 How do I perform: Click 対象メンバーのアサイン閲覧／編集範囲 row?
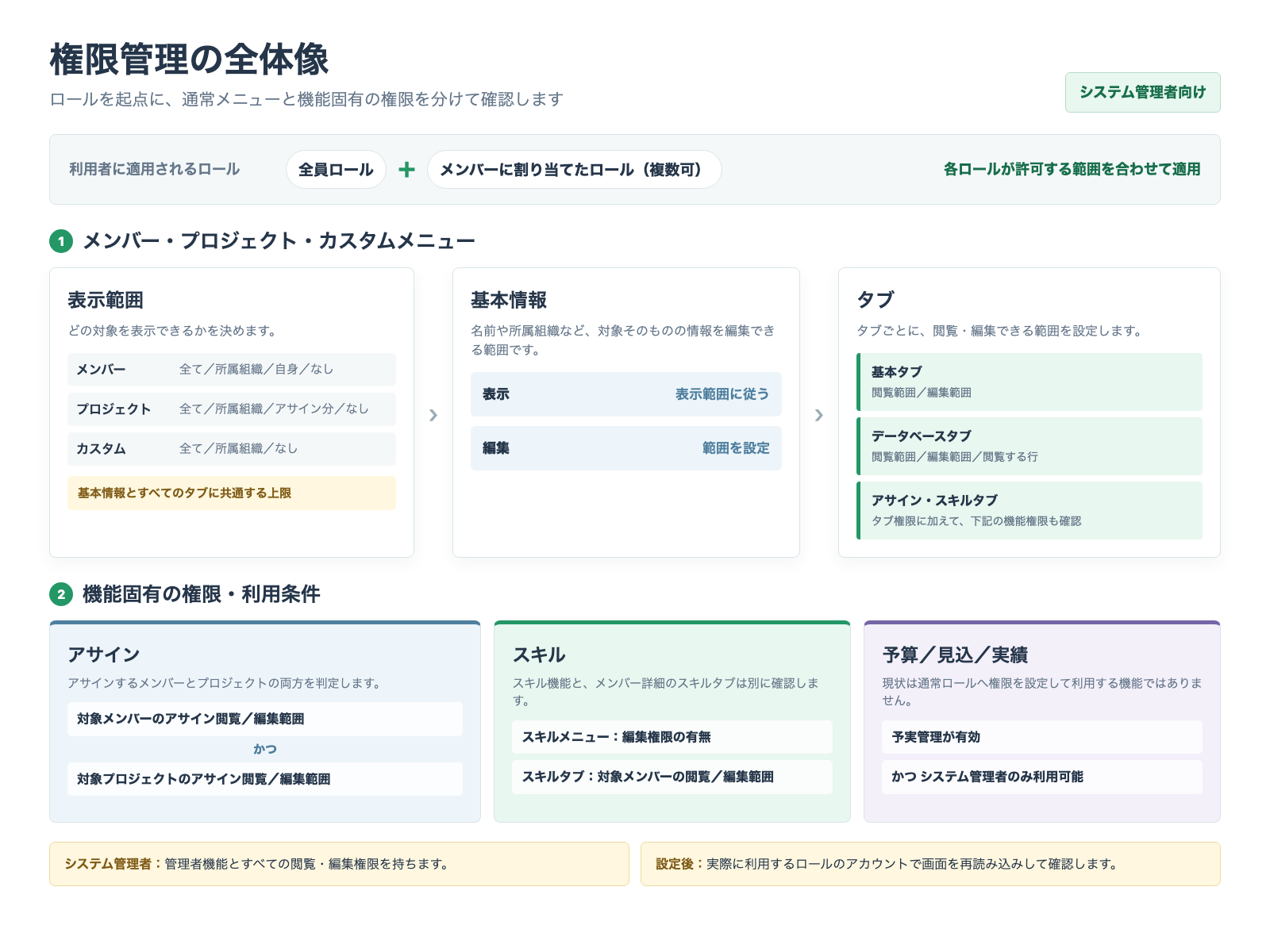(x=264, y=719)
